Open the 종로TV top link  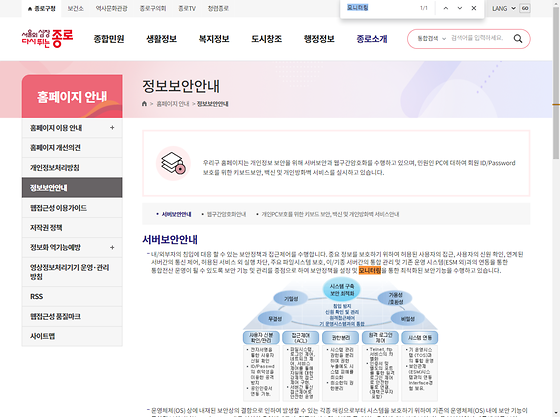click(187, 9)
